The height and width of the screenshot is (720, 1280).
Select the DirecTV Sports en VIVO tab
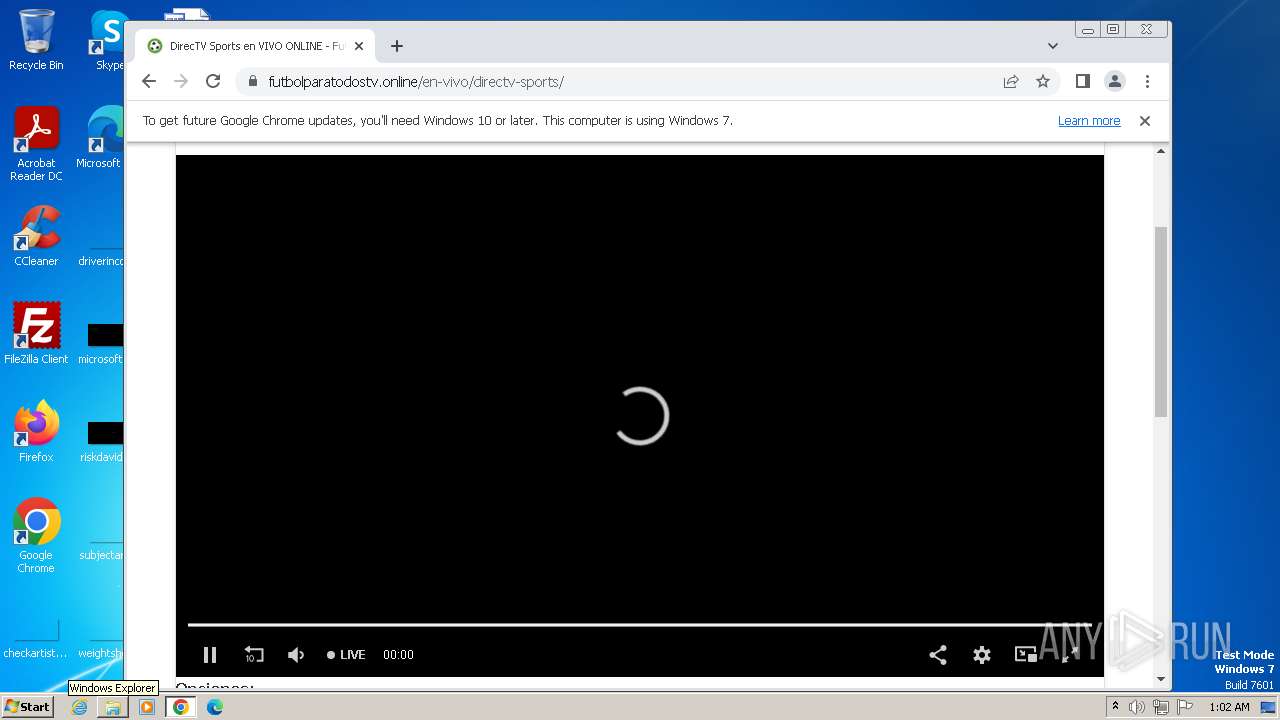pos(255,46)
